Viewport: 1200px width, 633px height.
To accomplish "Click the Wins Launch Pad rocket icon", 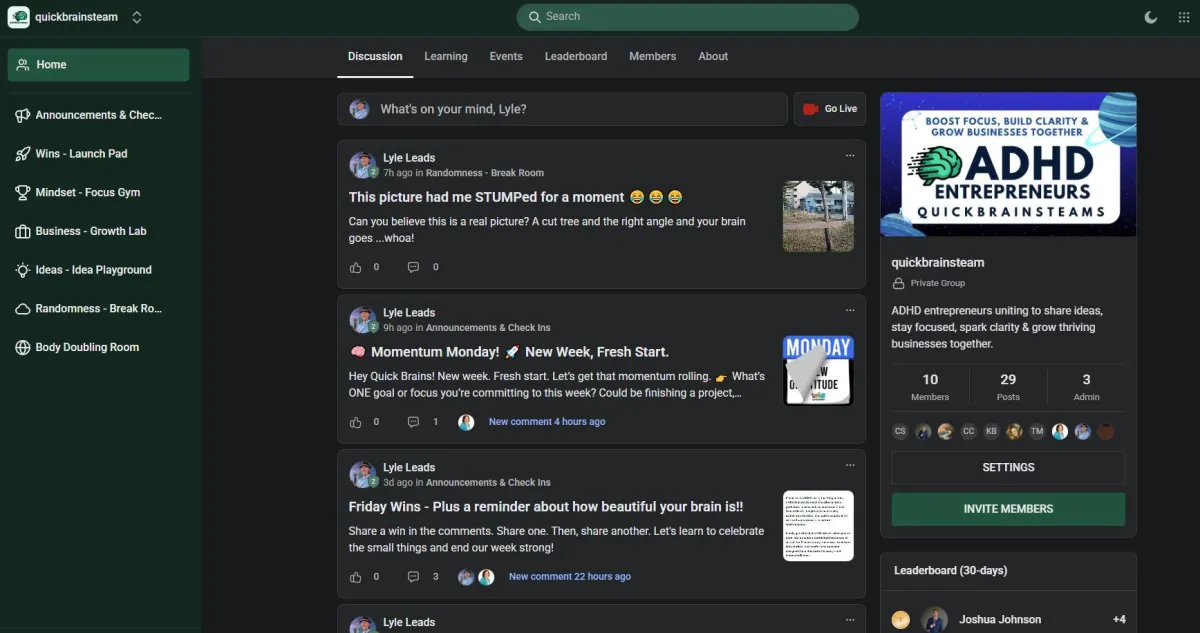I will (22, 154).
